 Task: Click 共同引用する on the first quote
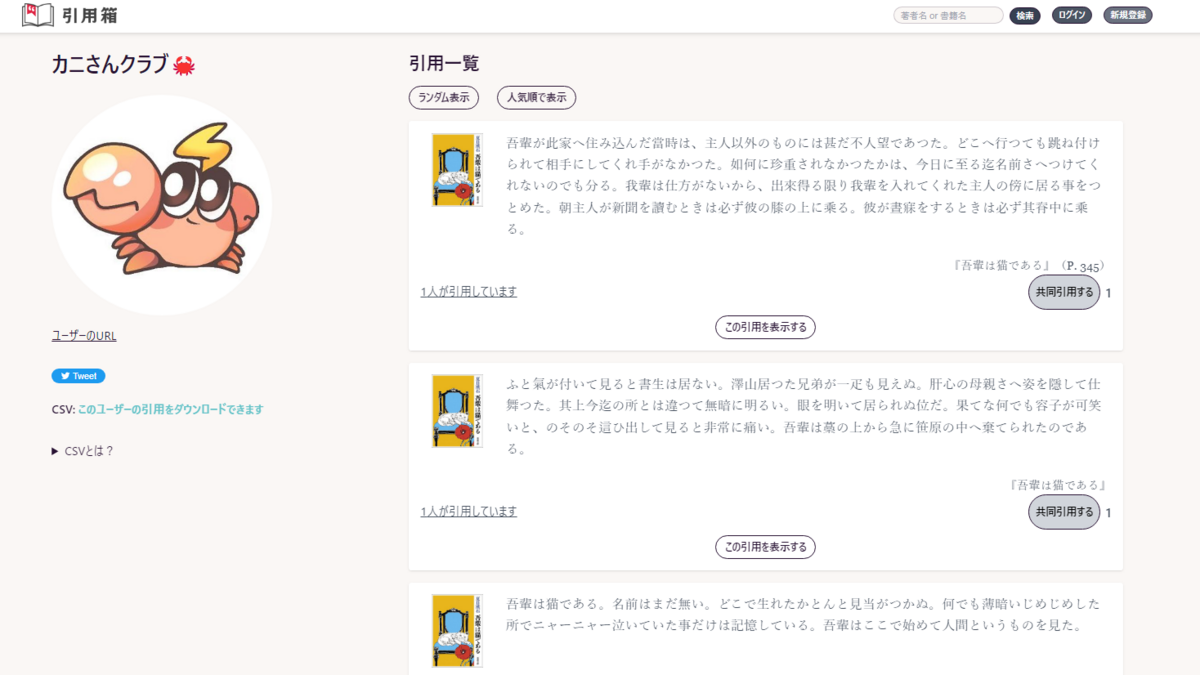tap(1064, 292)
